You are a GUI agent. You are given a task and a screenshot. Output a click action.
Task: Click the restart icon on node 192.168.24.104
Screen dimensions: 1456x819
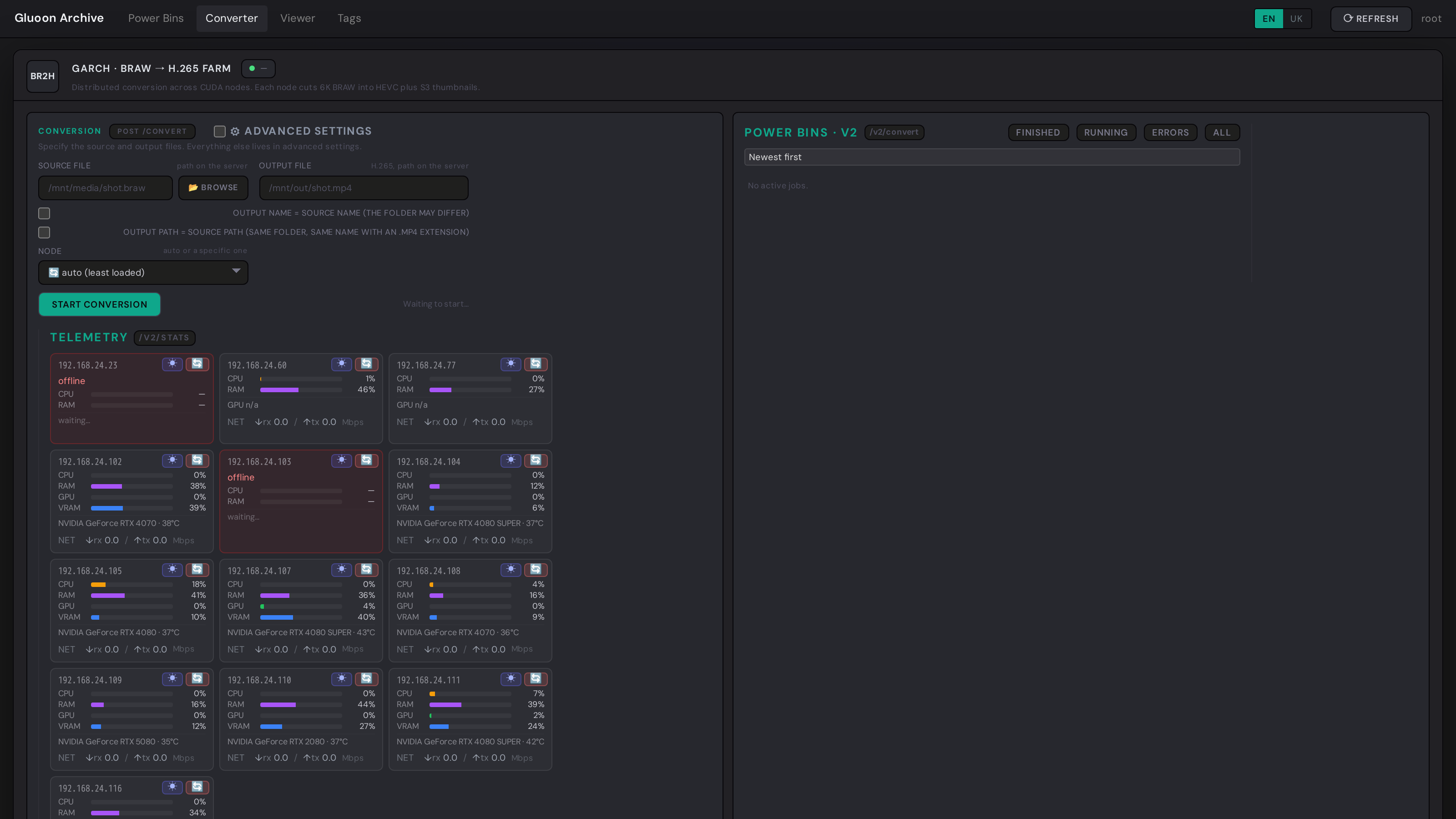(x=536, y=460)
